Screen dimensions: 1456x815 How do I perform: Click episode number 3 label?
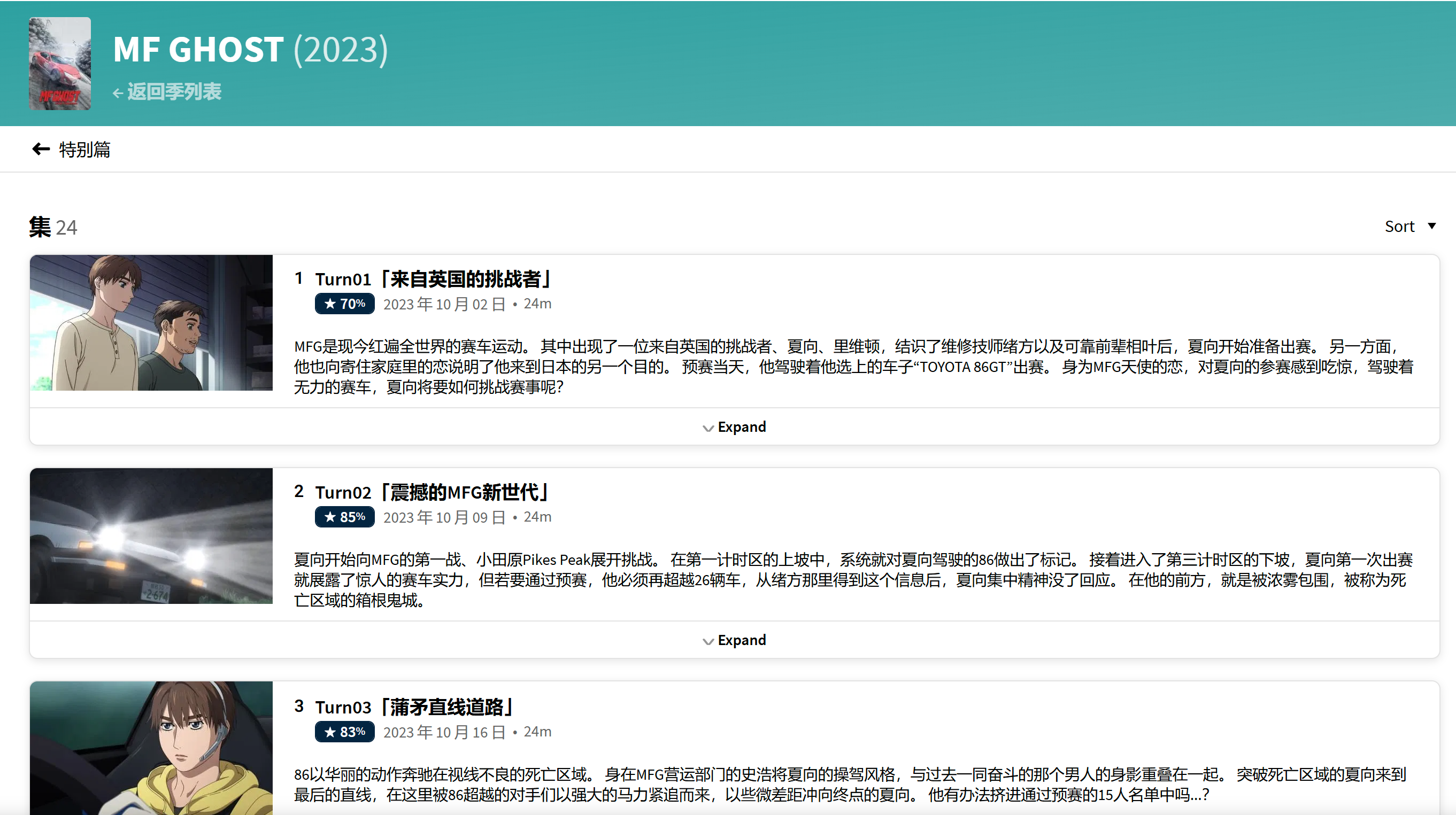coord(299,706)
